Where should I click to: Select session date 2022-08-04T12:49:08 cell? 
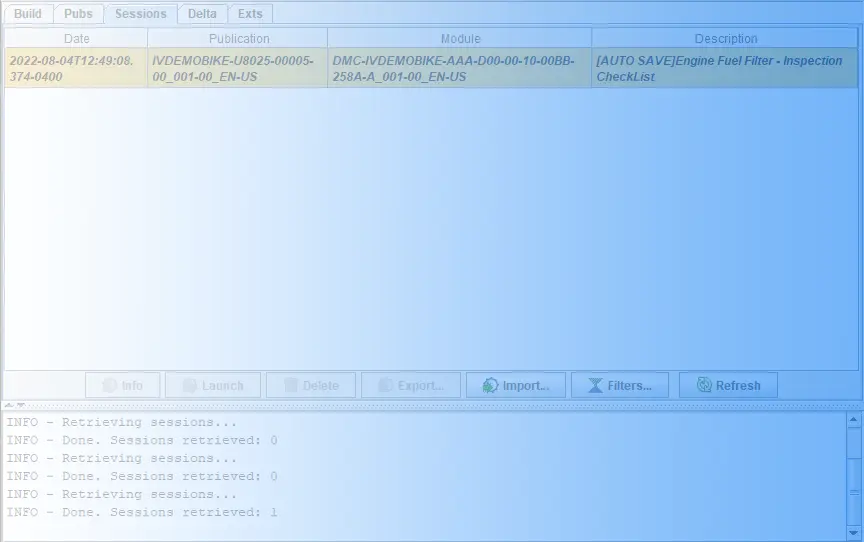point(76,68)
